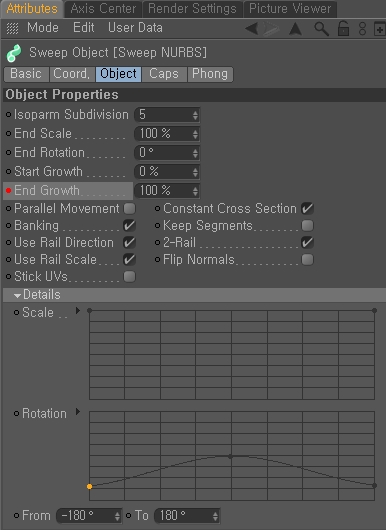Expand the Rotation curve options arrow
This screenshot has height=530, width=386.
[x=78, y=411]
